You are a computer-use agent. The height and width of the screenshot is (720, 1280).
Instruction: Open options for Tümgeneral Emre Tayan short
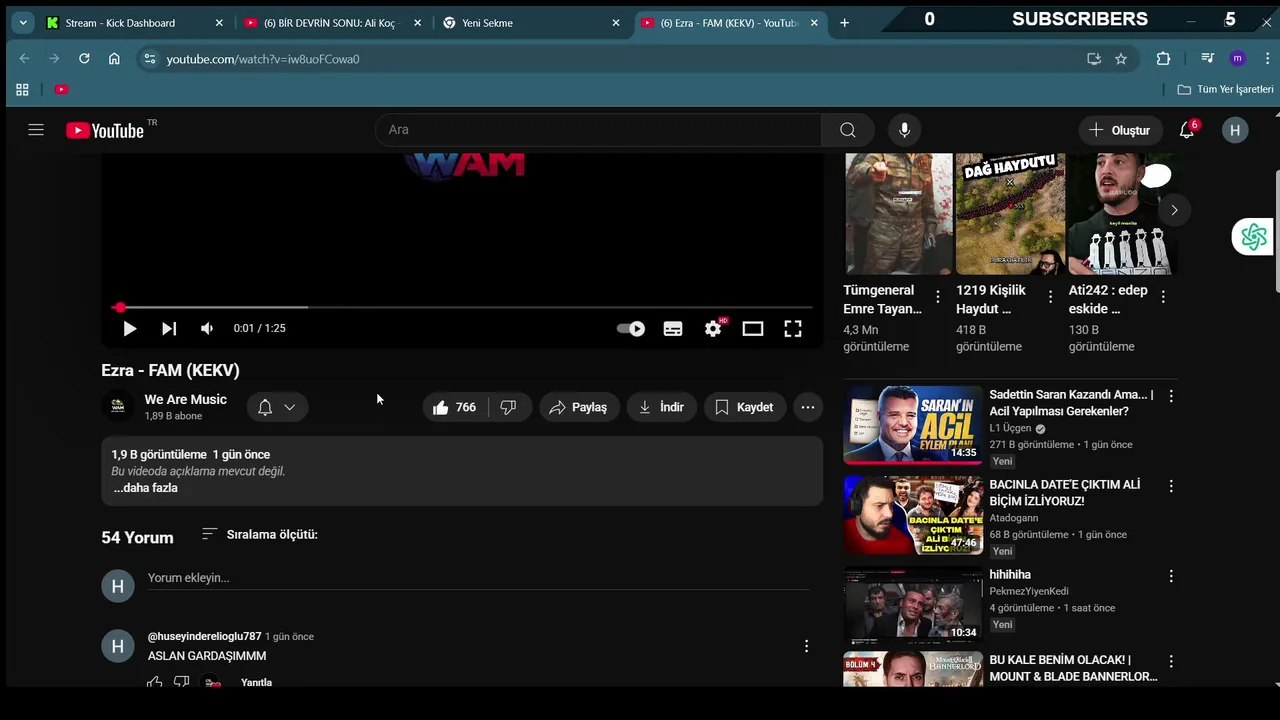[938, 296]
